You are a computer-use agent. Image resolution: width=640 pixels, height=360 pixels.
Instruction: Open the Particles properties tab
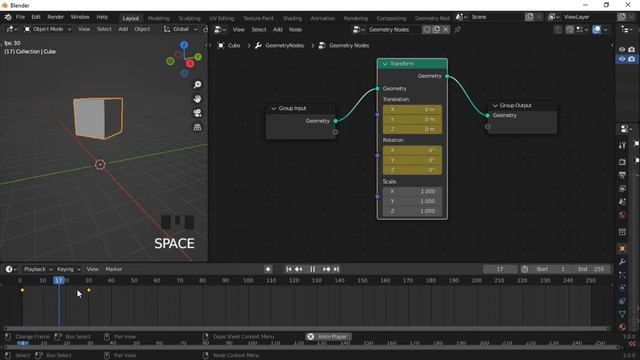coord(622,275)
